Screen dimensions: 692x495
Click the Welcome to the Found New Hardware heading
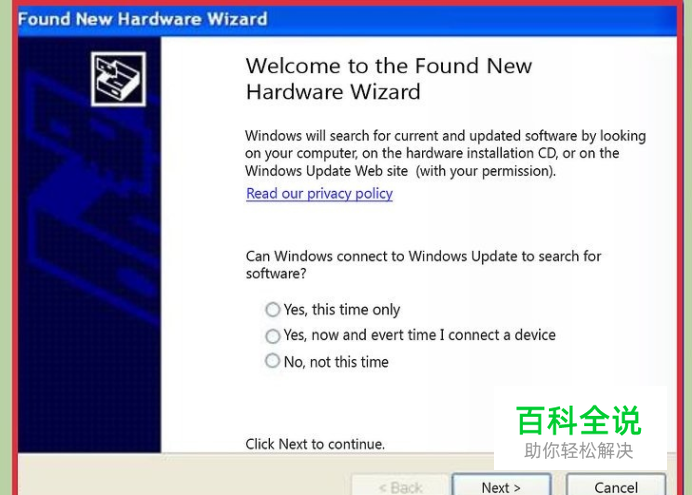[389, 79]
